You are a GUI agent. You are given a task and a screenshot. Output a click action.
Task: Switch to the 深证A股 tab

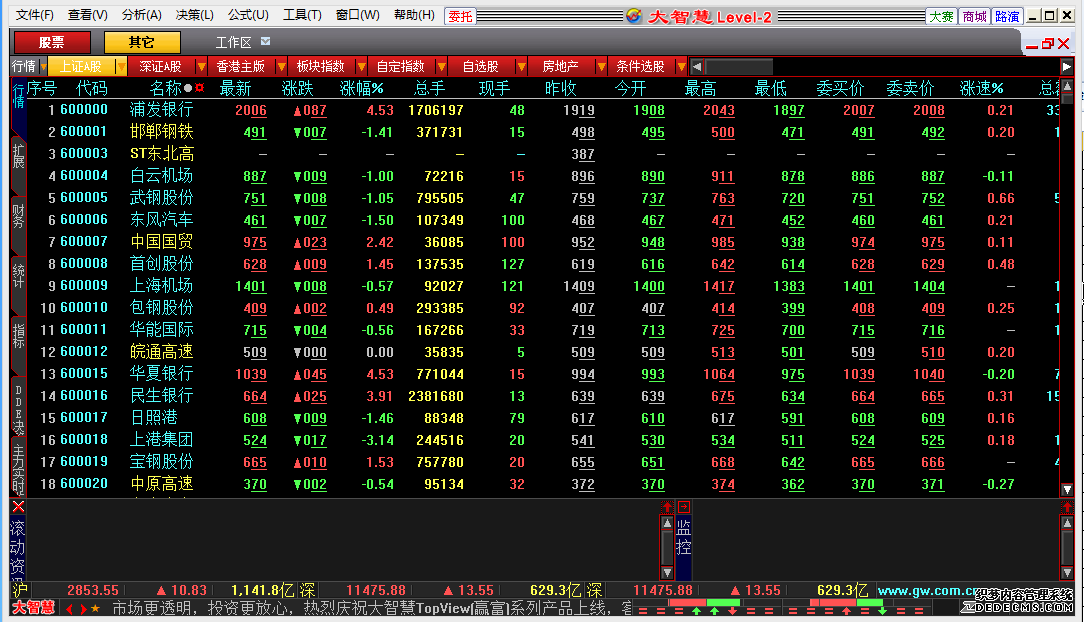tap(160, 66)
